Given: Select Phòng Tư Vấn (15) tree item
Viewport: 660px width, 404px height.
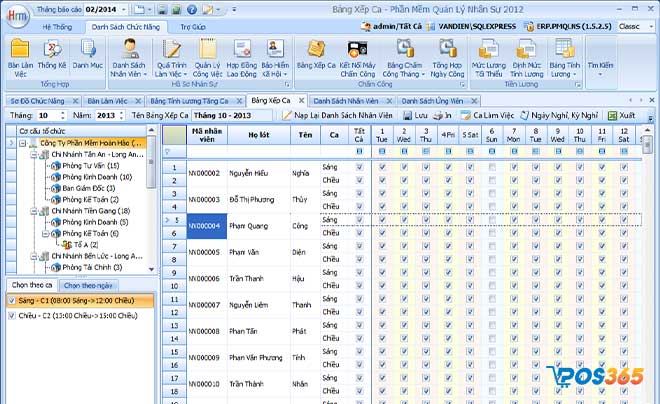Looking at the screenshot, I should (x=90, y=166).
